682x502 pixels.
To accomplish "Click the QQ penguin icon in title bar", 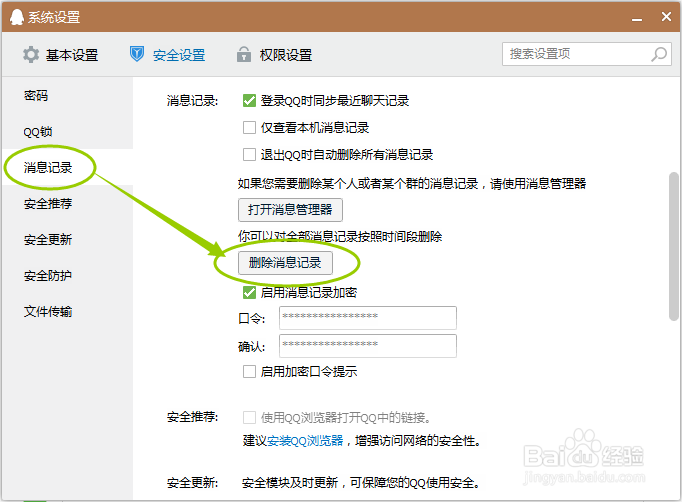I will (x=17, y=17).
